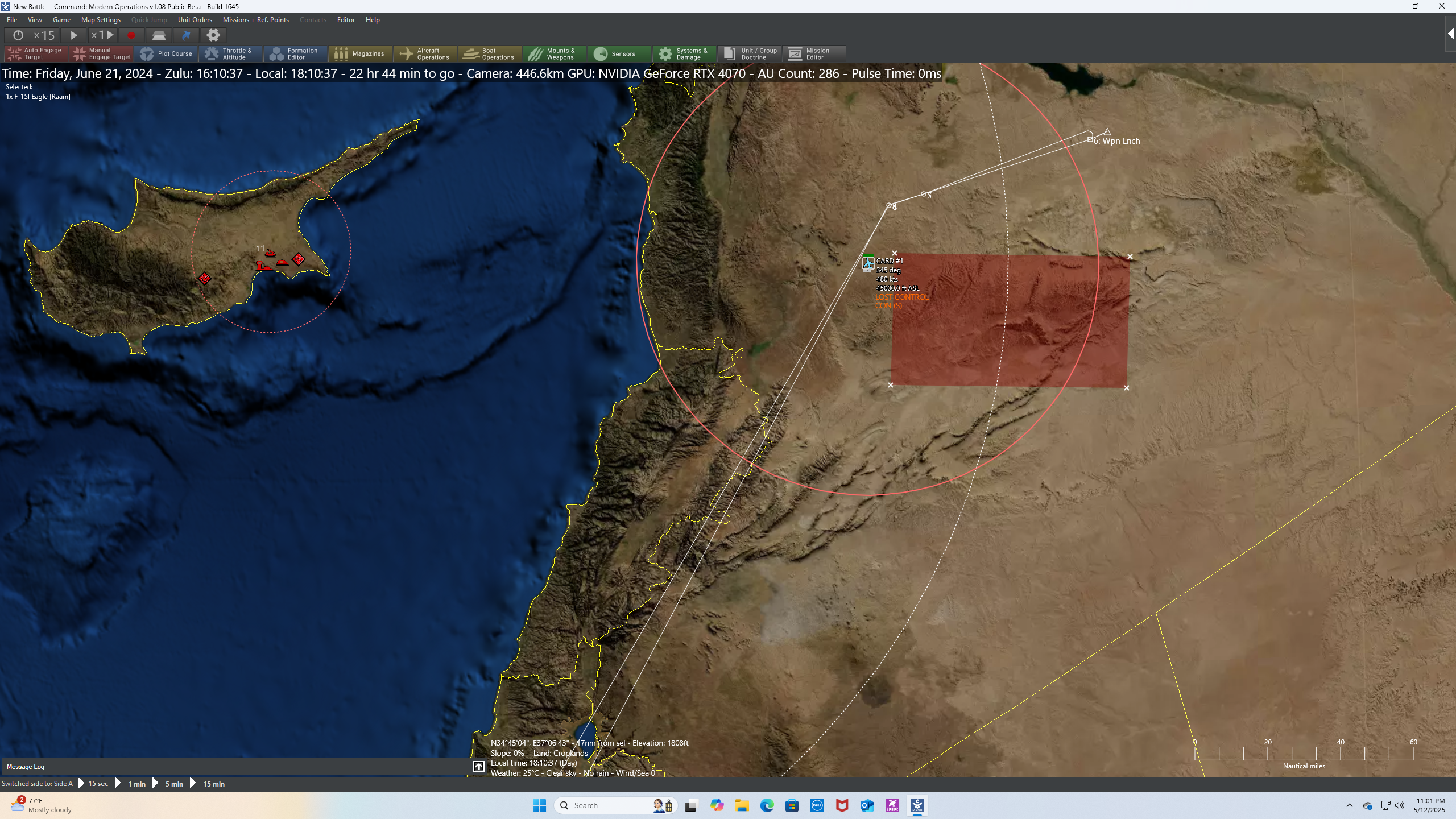The height and width of the screenshot is (819, 1456).
Task: Click Auto Engage Target
Action: point(36,54)
